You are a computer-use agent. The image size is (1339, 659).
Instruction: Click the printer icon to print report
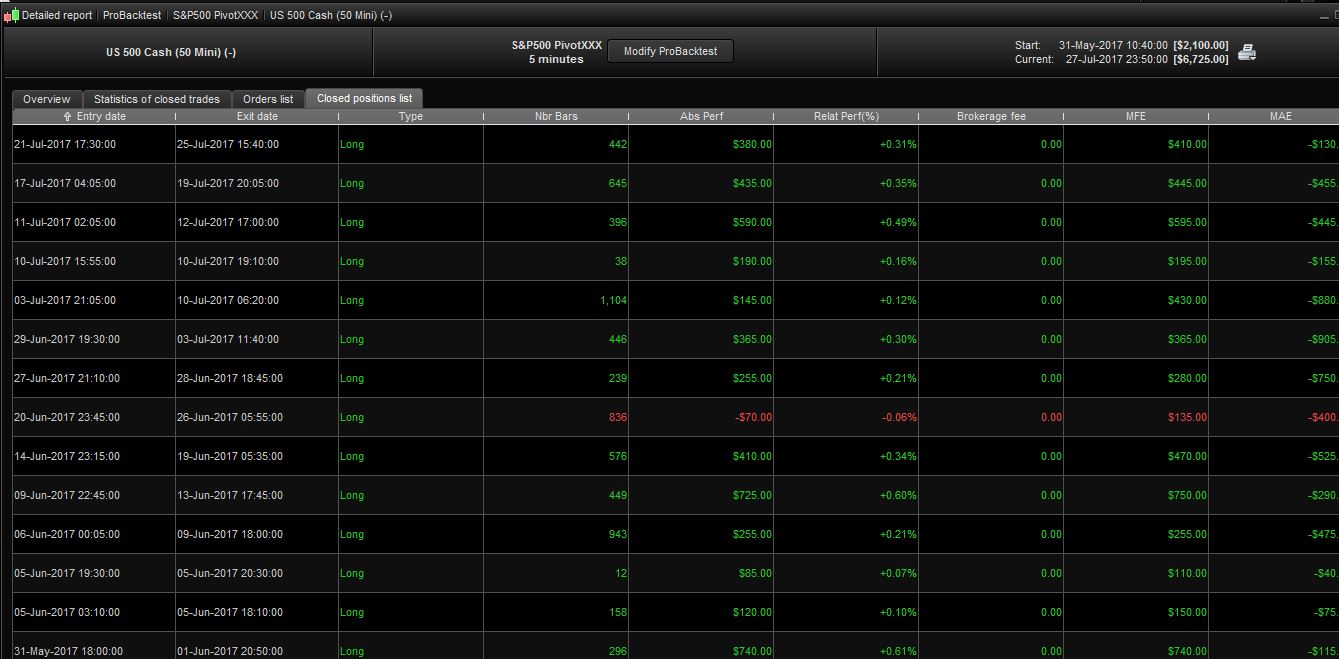1247,52
